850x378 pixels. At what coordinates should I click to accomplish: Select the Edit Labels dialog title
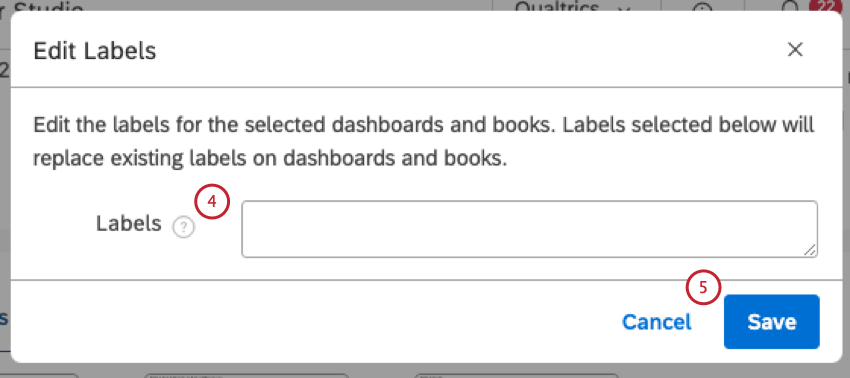[95, 51]
